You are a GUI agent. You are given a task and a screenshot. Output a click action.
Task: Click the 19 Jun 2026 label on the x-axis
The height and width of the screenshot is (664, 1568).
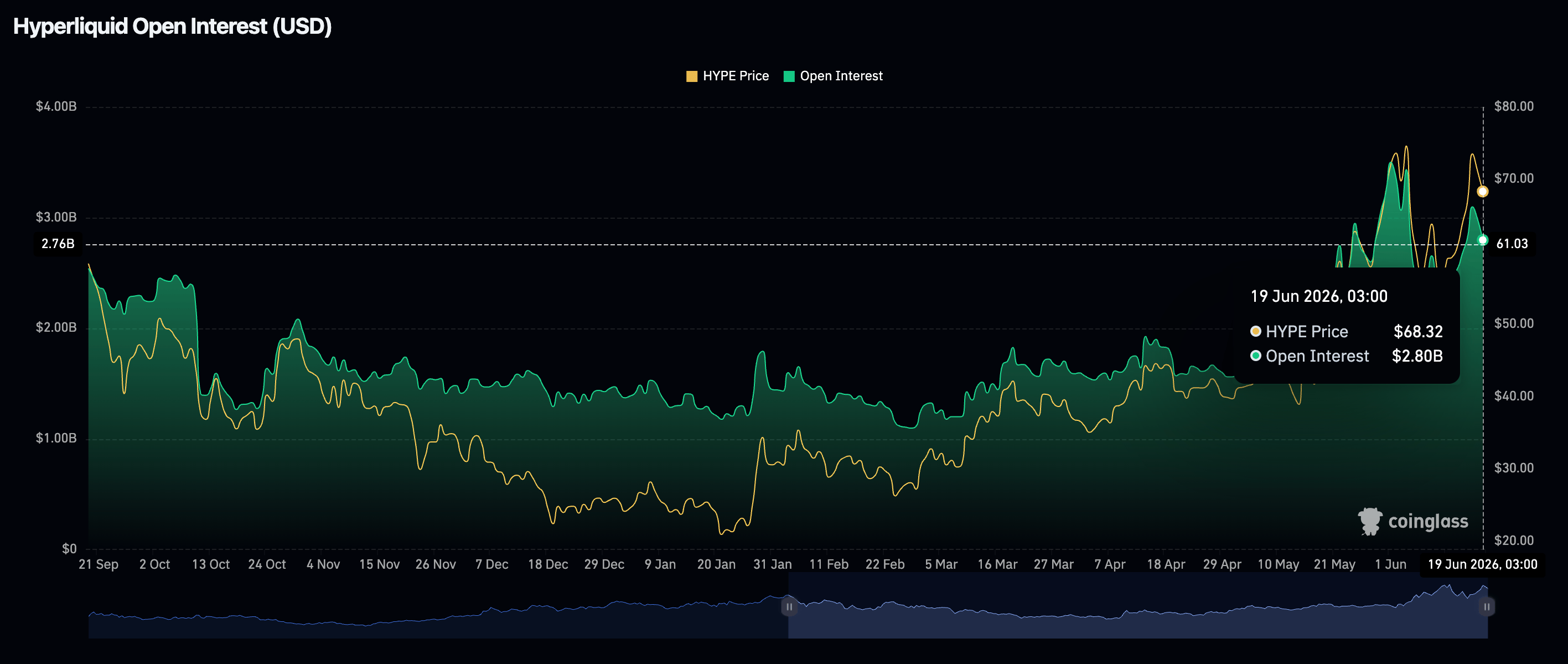(1482, 565)
